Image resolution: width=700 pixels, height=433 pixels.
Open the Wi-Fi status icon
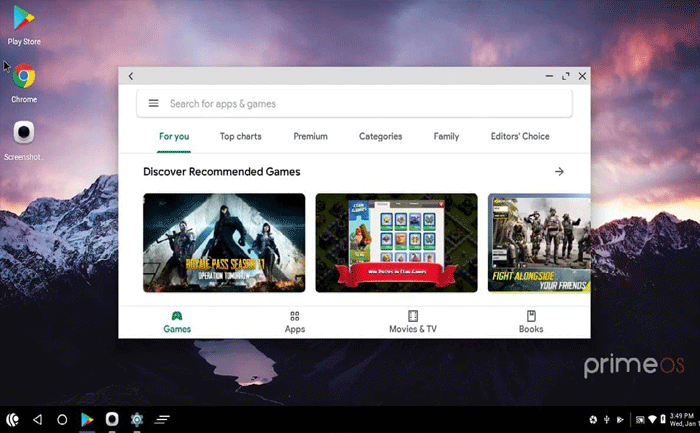tap(652, 420)
